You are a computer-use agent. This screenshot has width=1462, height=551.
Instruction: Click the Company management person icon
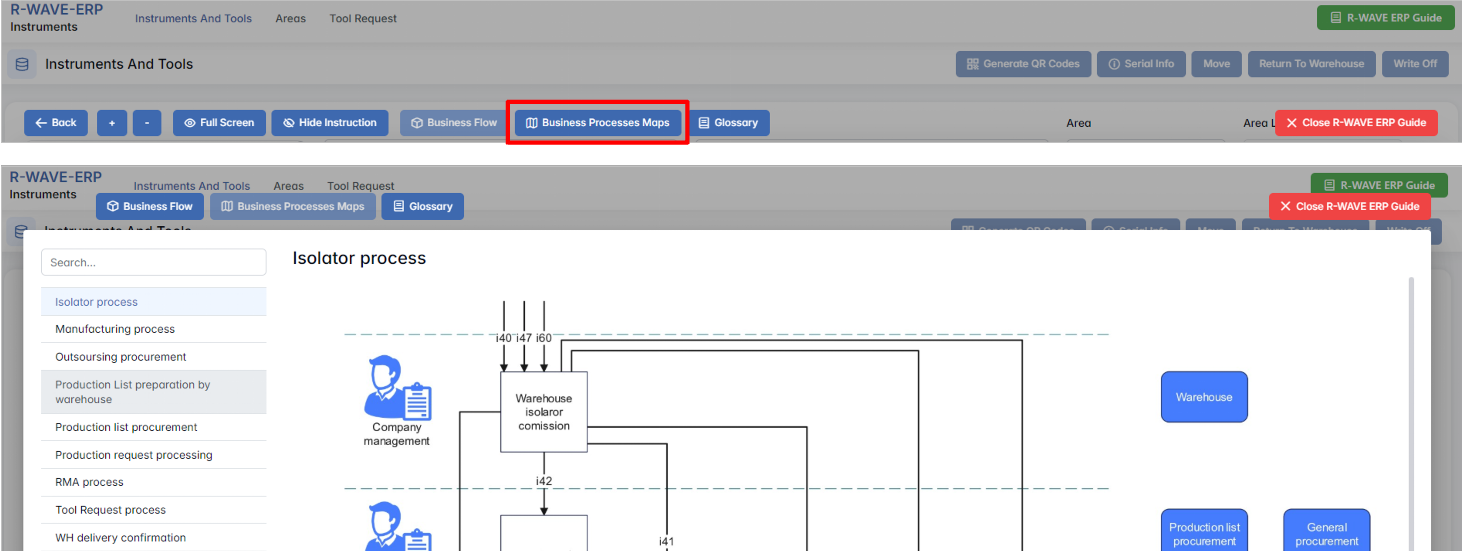(x=397, y=388)
